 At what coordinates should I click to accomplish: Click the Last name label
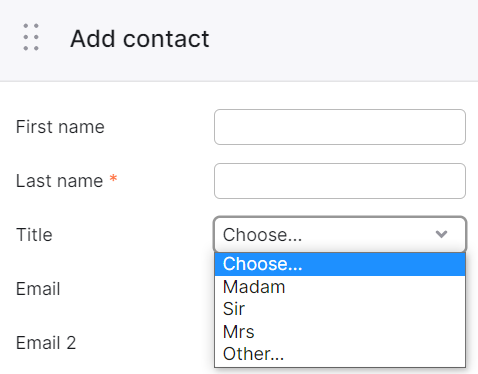coord(60,181)
